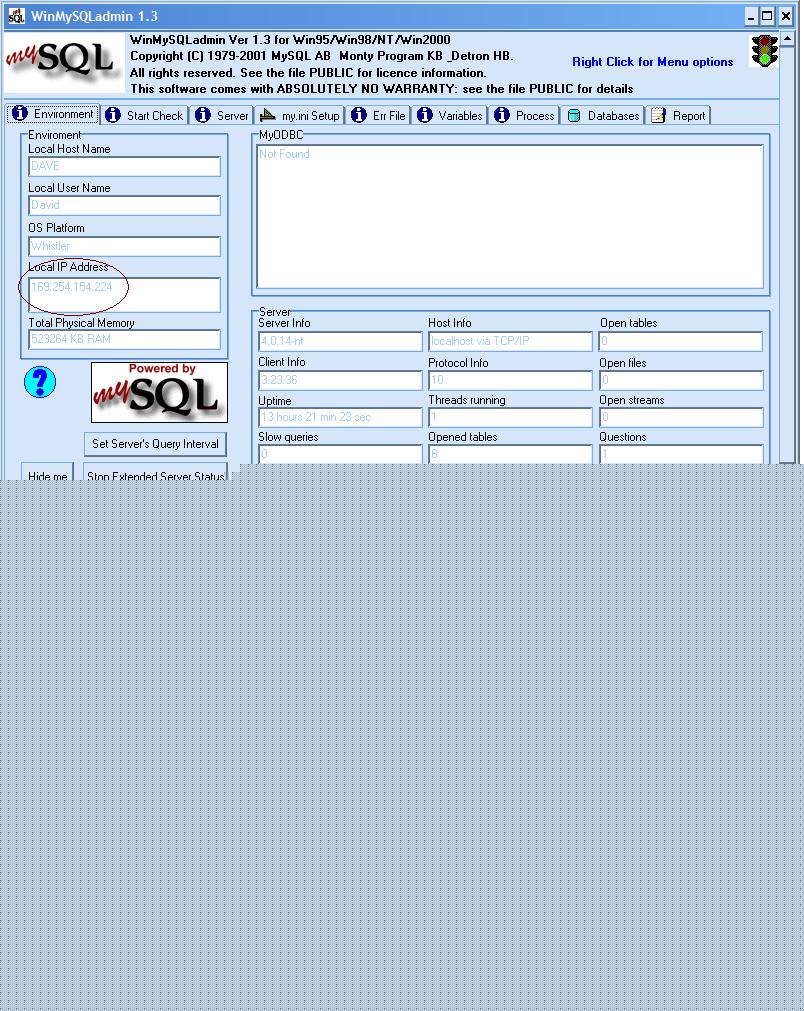Image resolution: width=804 pixels, height=1011 pixels.
Task: Click the Uptime field
Action: click(x=340, y=418)
